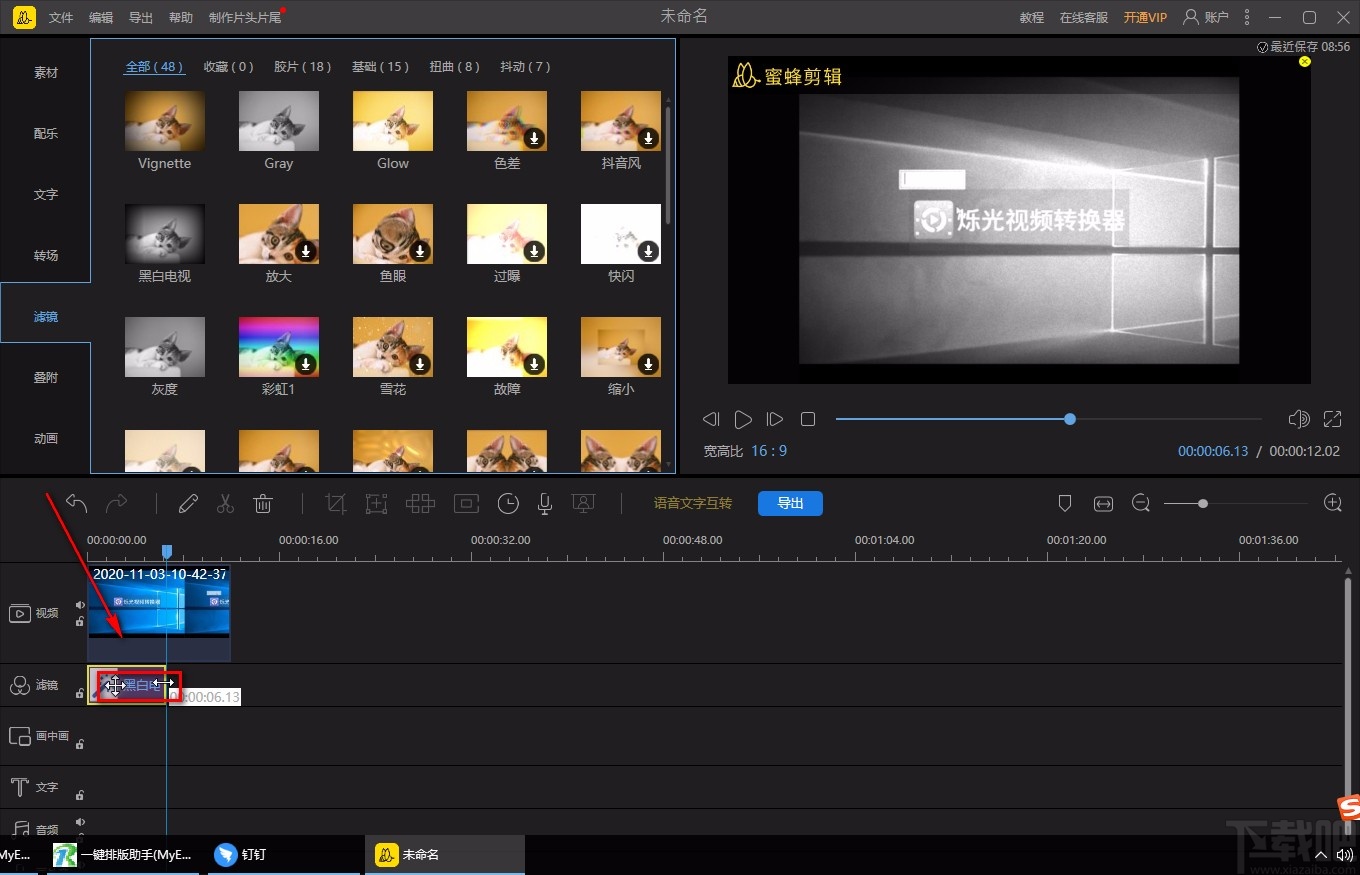The width and height of the screenshot is (1360, 875).
Task: Open the three-dot more options menu
Action: click(1246, 17)
